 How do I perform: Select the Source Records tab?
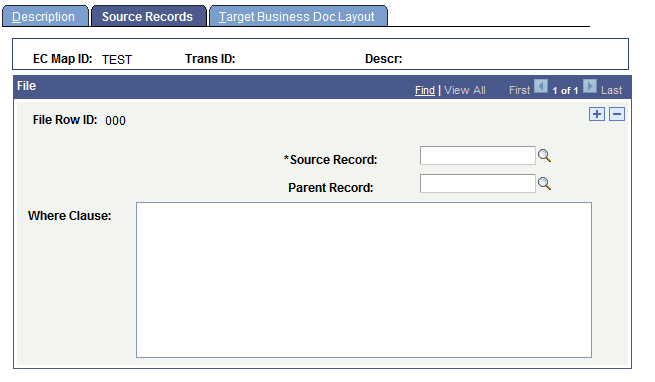tap(148, 16)
